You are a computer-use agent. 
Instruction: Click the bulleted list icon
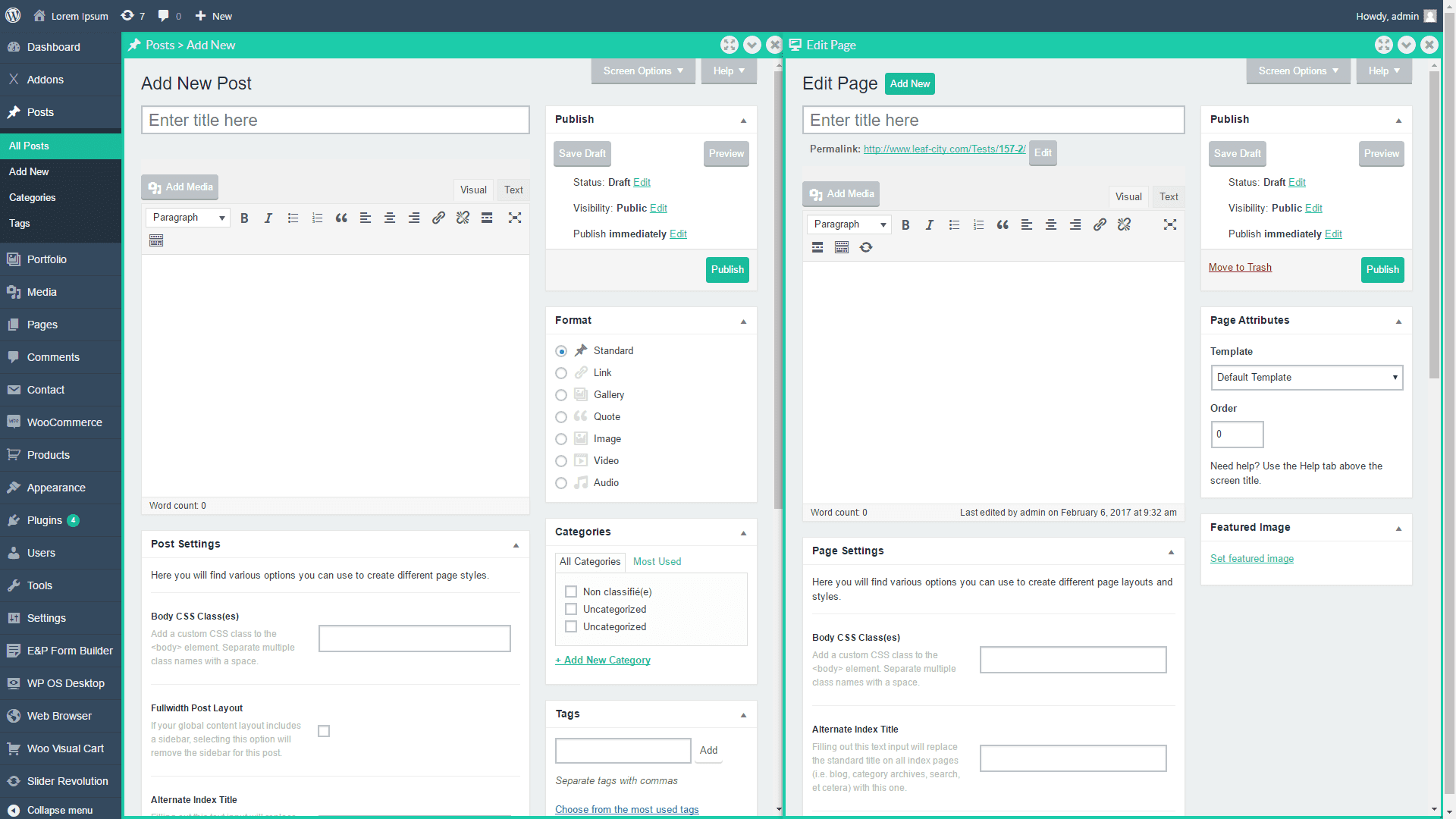coord(293,218)
